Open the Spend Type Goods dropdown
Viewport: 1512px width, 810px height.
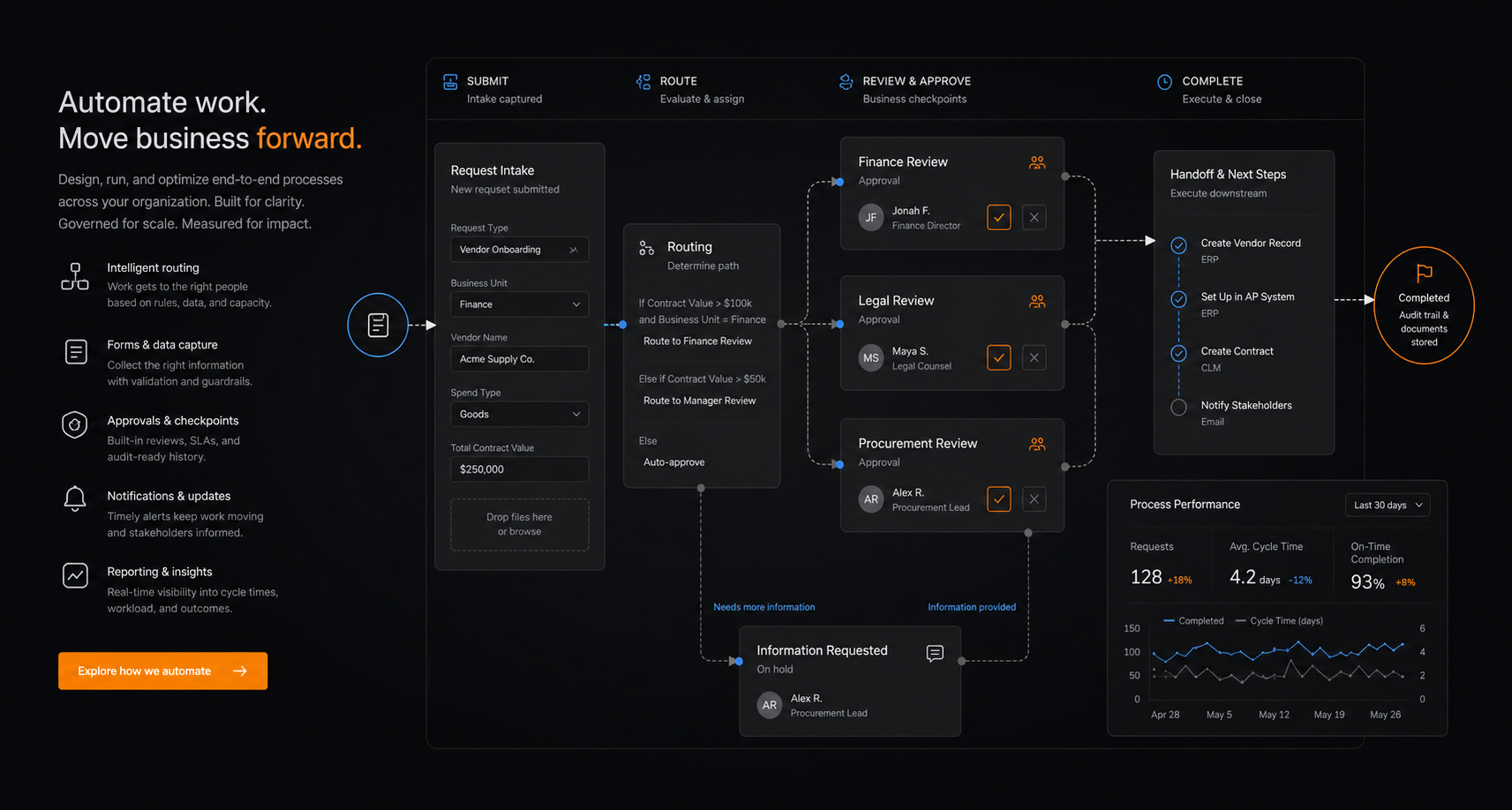coord(519,414)
